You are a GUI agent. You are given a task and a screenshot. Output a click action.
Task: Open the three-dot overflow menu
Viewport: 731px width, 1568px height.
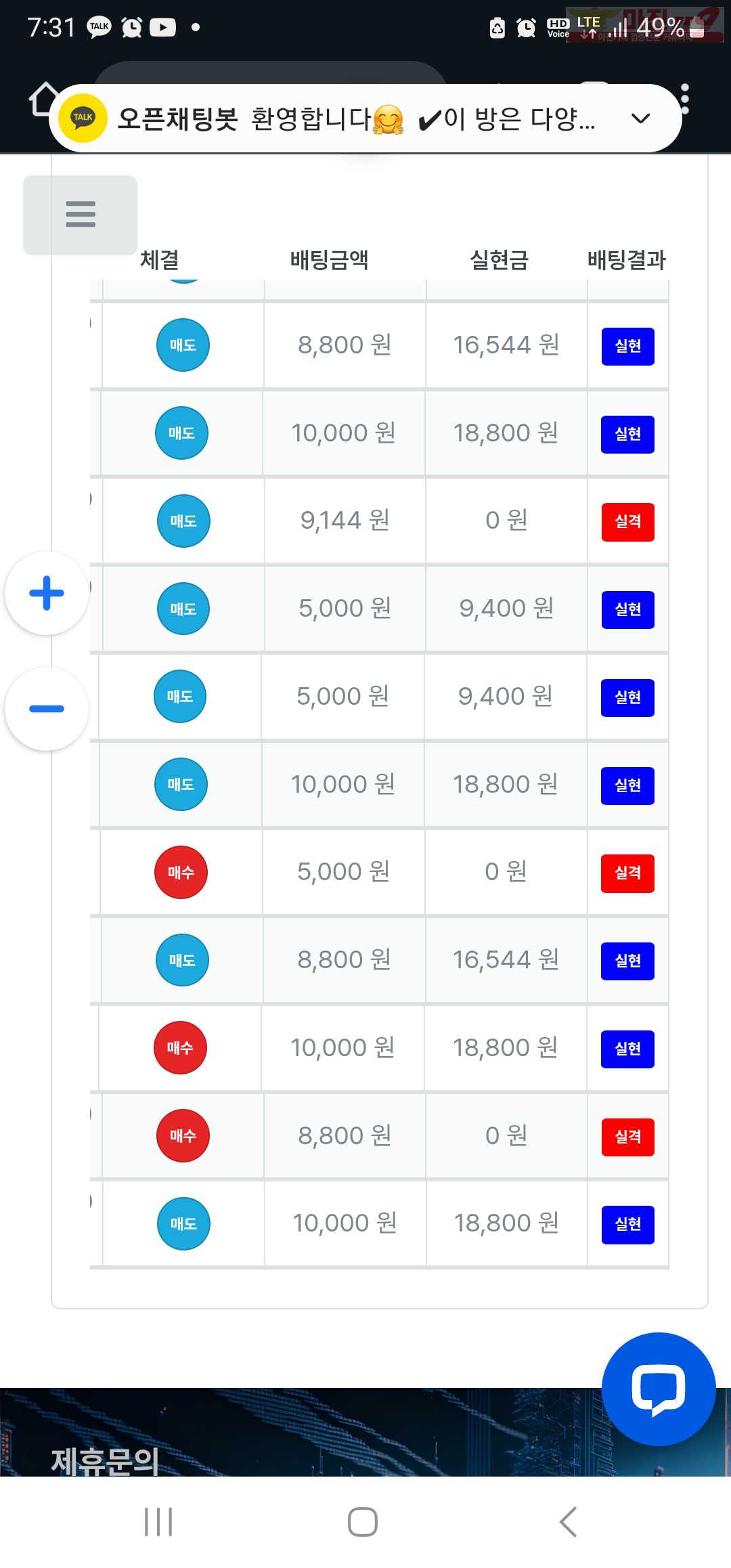685,100
